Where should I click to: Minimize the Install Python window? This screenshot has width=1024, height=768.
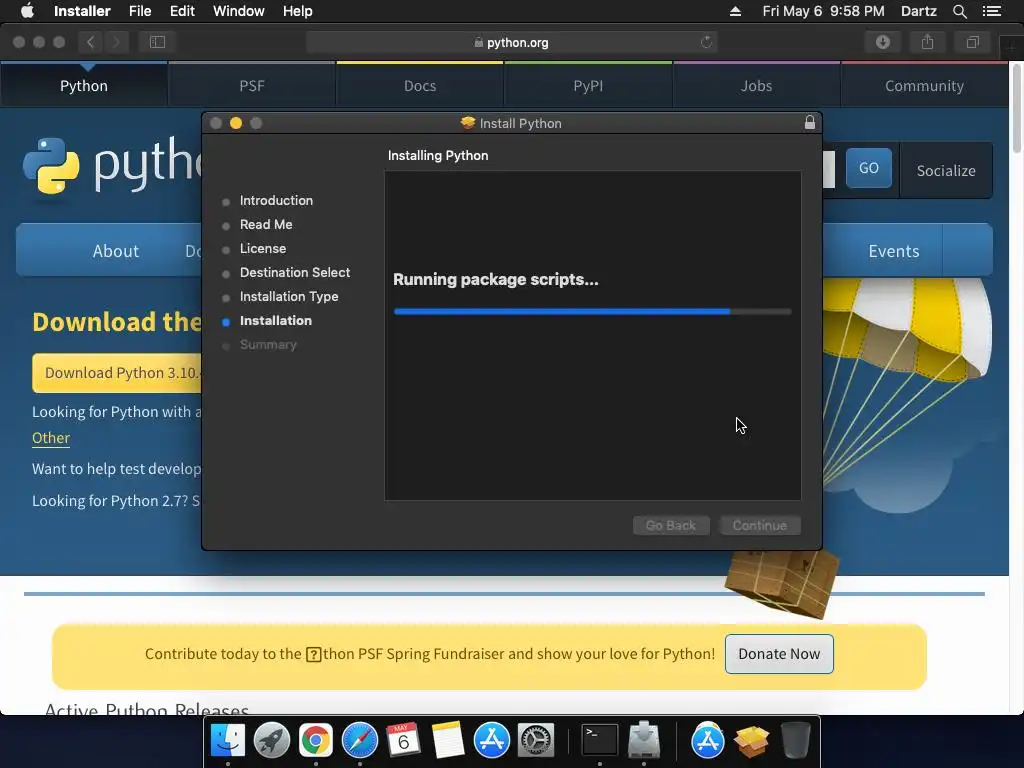[x=236, y=123]
